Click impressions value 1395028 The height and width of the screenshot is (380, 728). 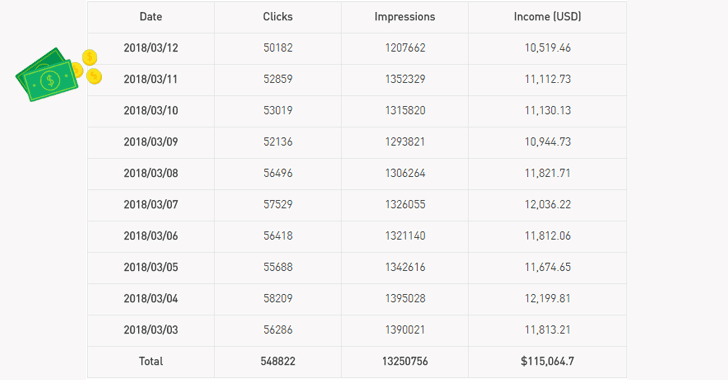[405, 298]
